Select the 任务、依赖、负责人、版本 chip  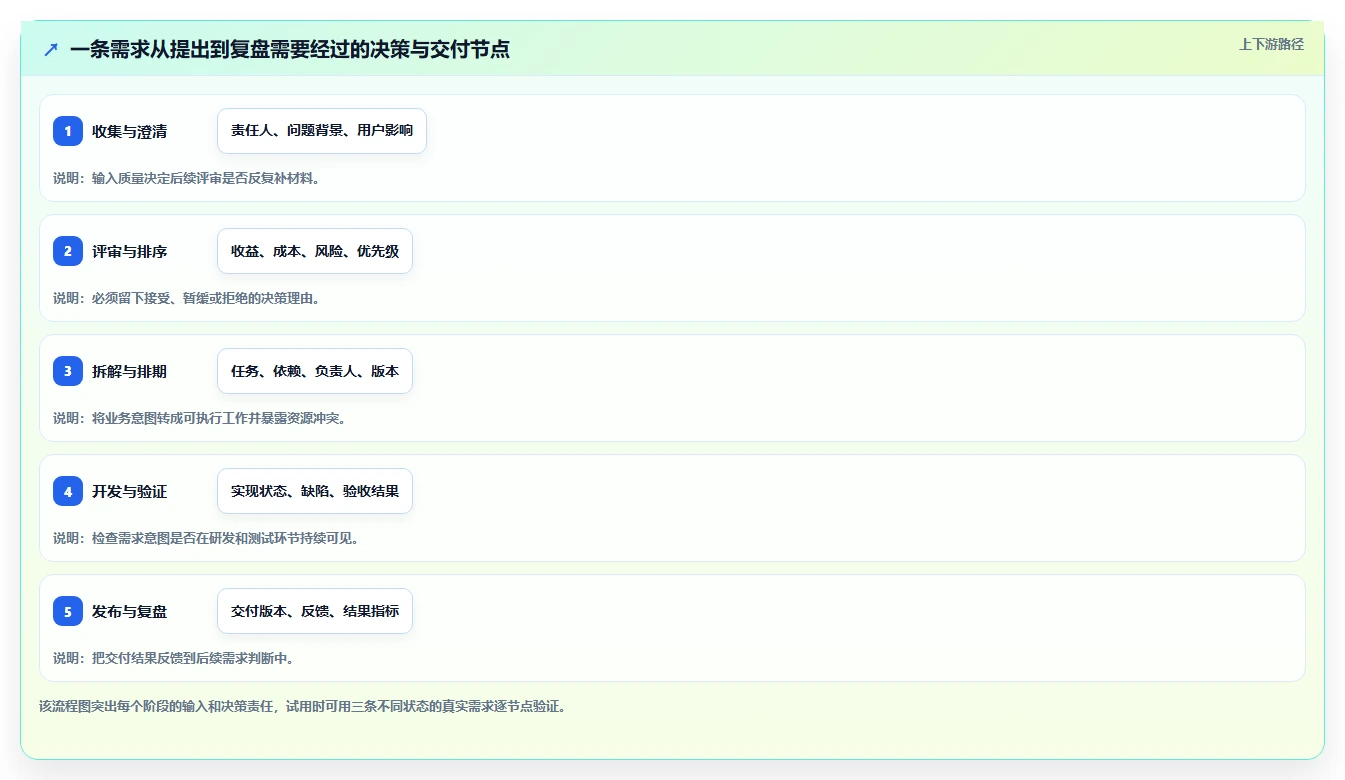tap(315, 371)
